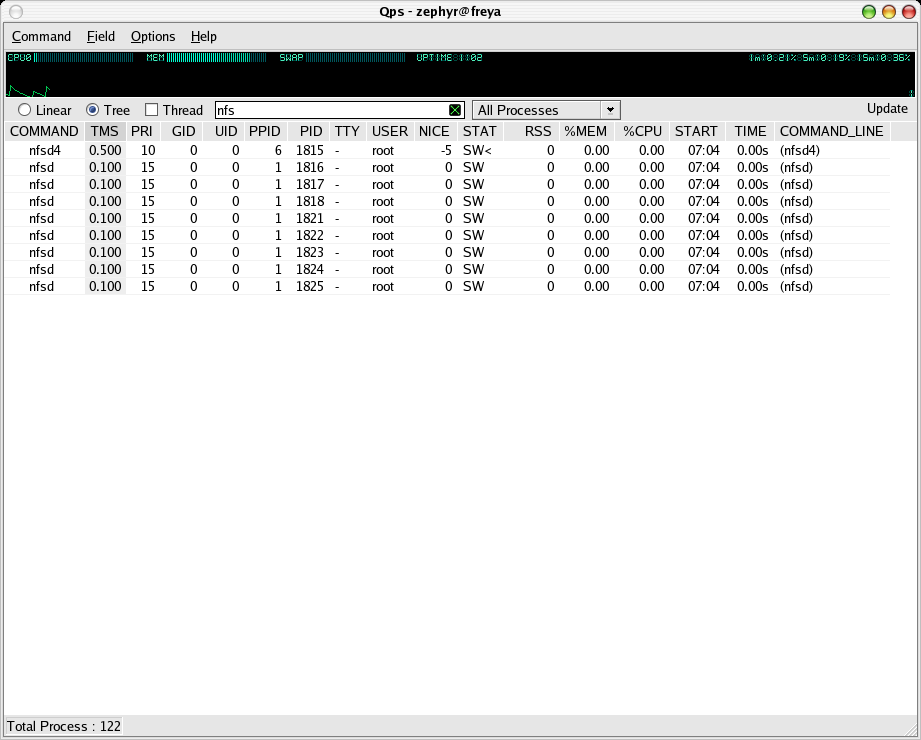Click the CPU0 usage bar
Screen dimensions: 921x740
[84, 58]
